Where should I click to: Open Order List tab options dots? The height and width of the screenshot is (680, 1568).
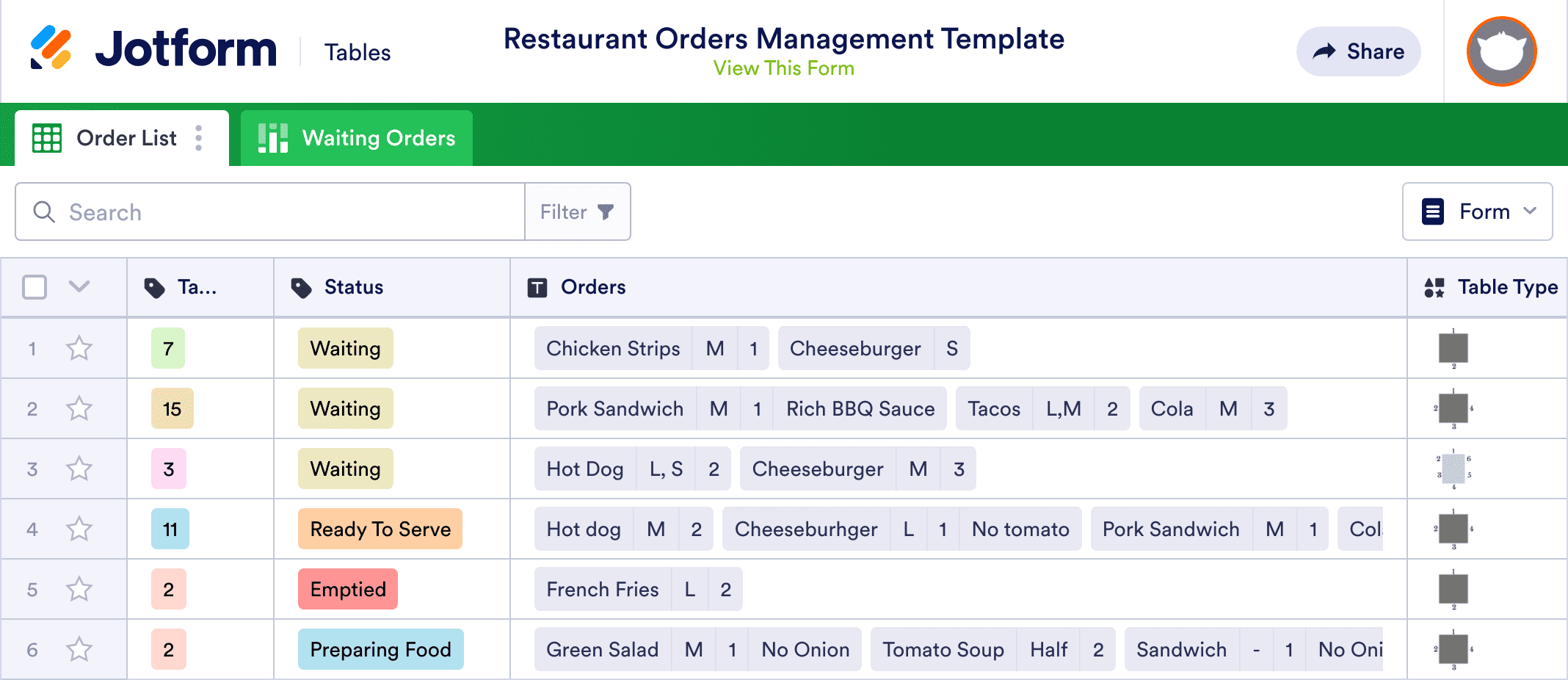point(199,138)
